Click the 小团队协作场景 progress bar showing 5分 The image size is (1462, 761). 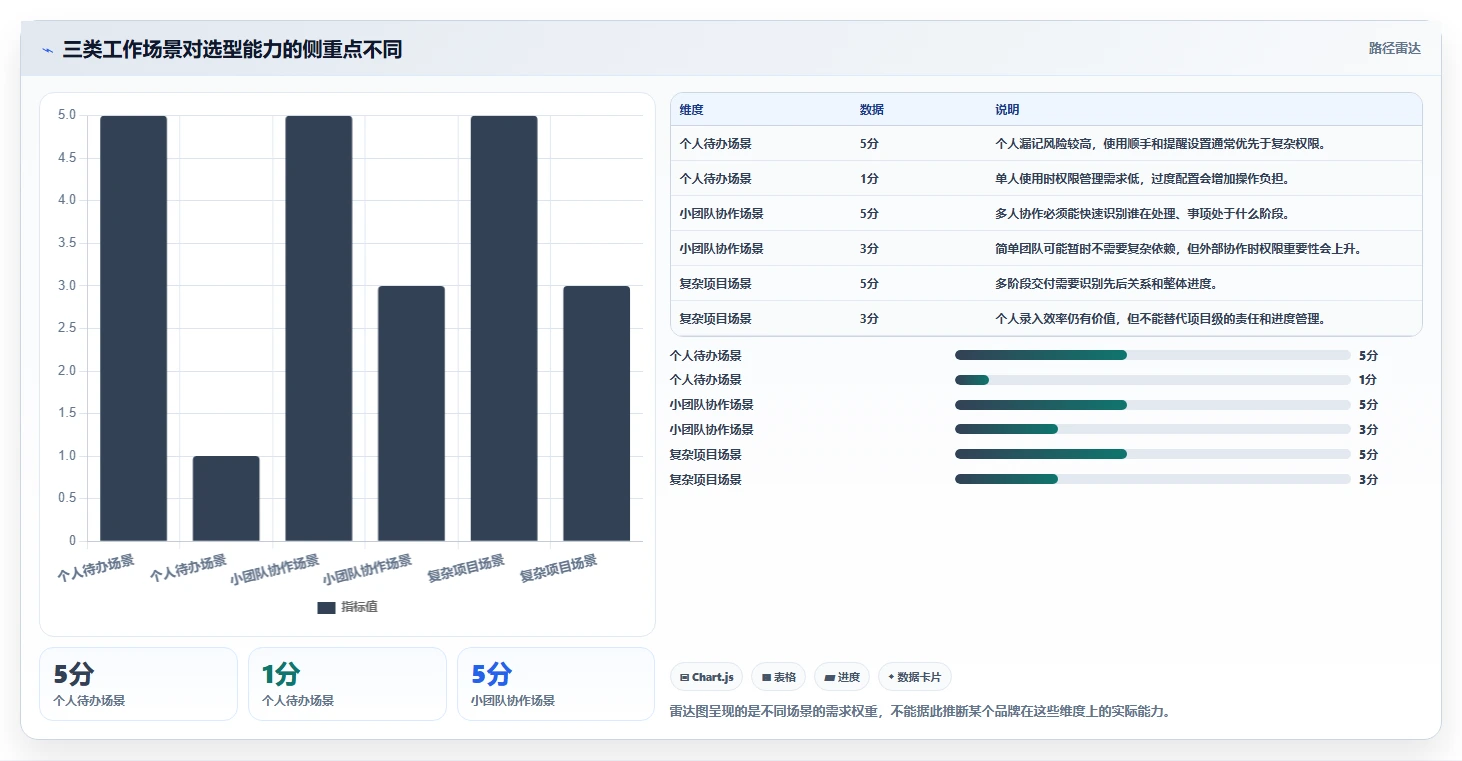[x=1153, y=405]
